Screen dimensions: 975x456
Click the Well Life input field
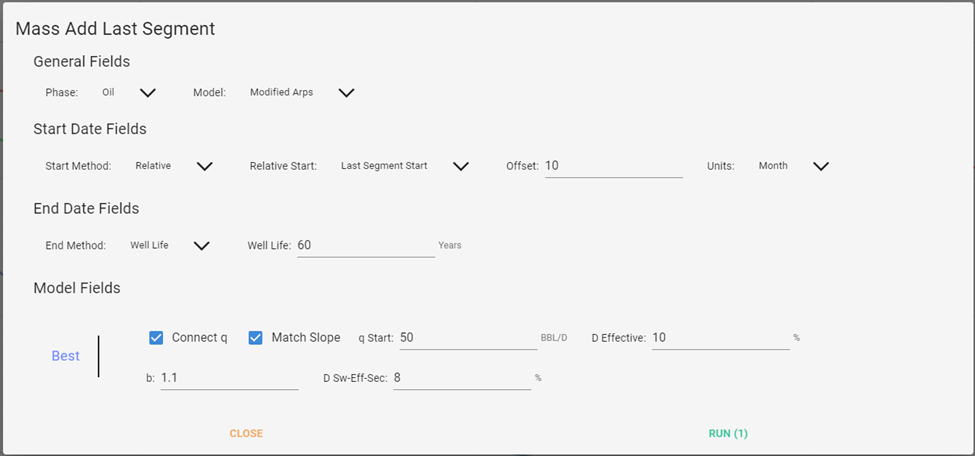point(366,246)
